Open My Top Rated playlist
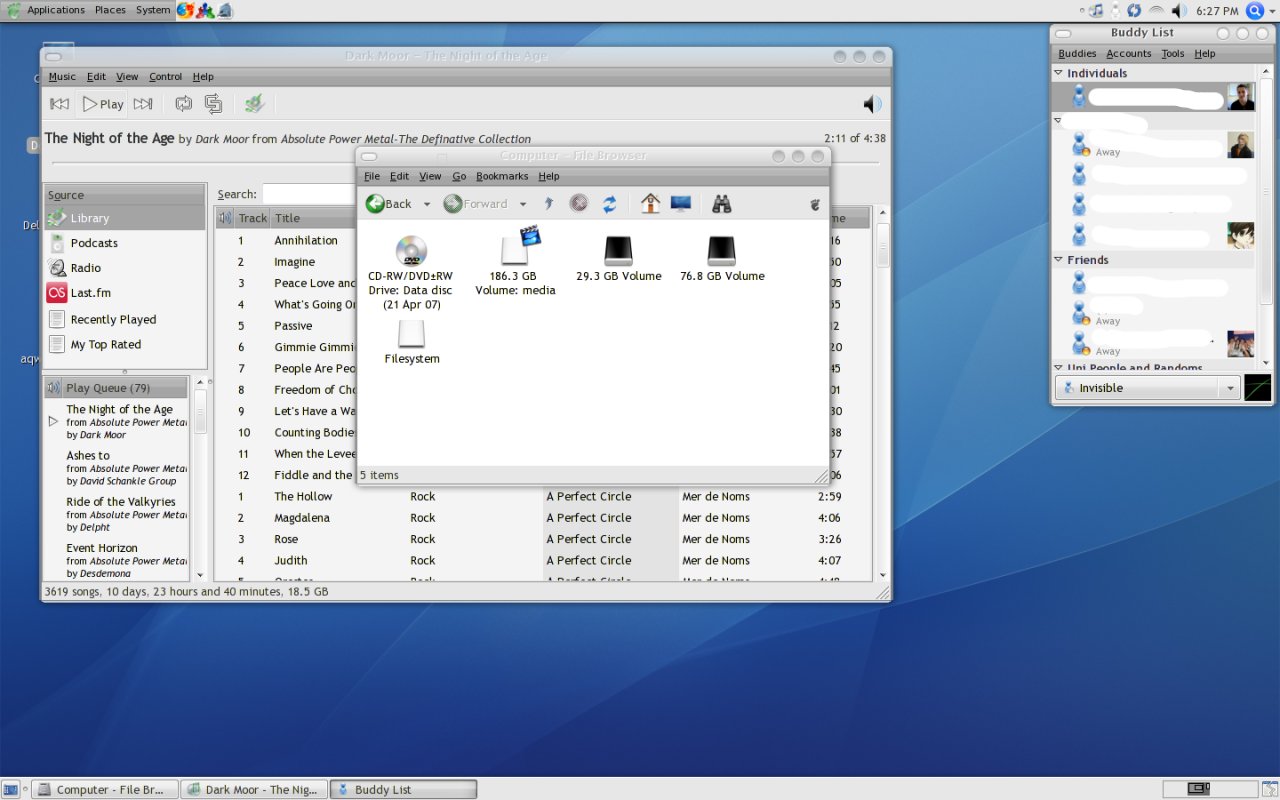This screenshot has height=800, width=1280. (x=125, y=344)
